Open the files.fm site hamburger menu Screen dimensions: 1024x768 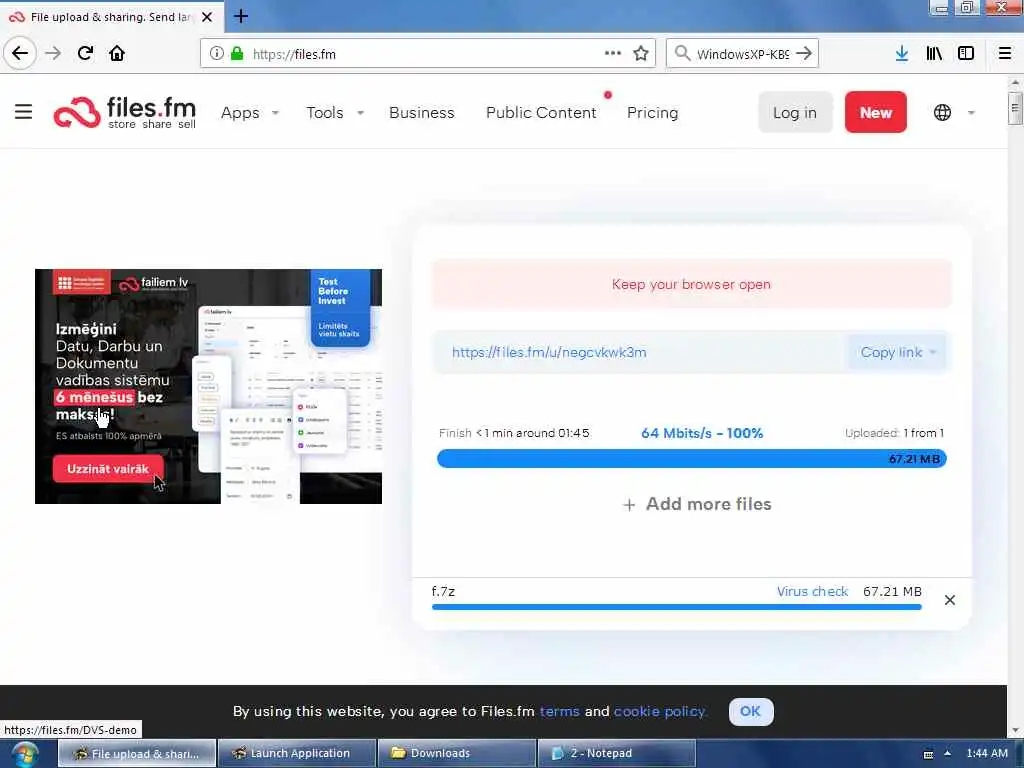point(24,112)
